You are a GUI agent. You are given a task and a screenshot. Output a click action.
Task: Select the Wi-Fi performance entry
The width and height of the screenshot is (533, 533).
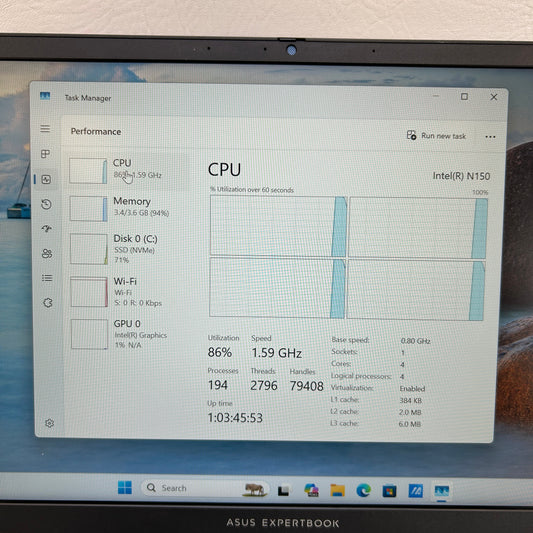127,292
